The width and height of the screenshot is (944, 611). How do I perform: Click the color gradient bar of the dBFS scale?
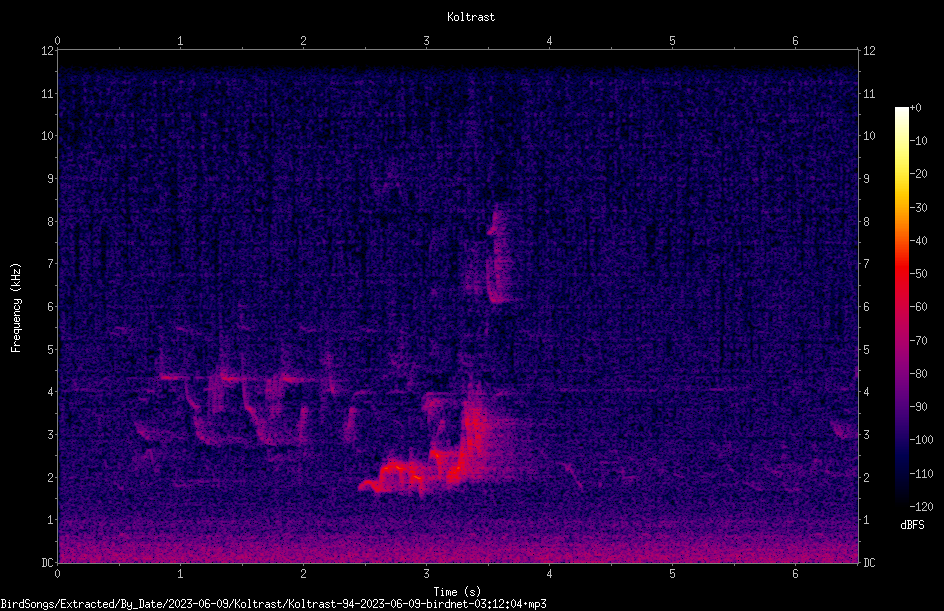click(901, 307)
